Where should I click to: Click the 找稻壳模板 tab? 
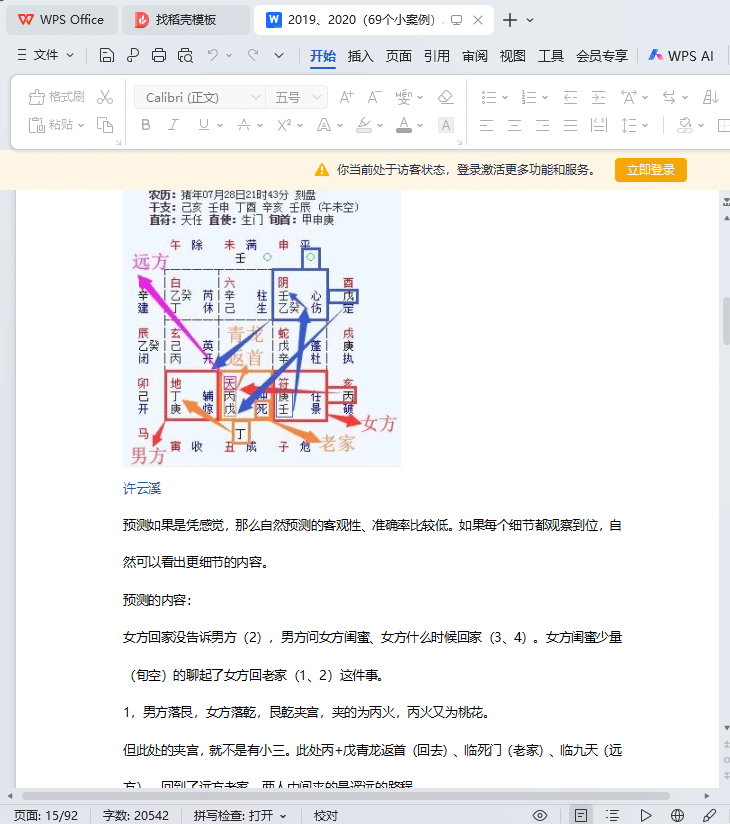186,20
